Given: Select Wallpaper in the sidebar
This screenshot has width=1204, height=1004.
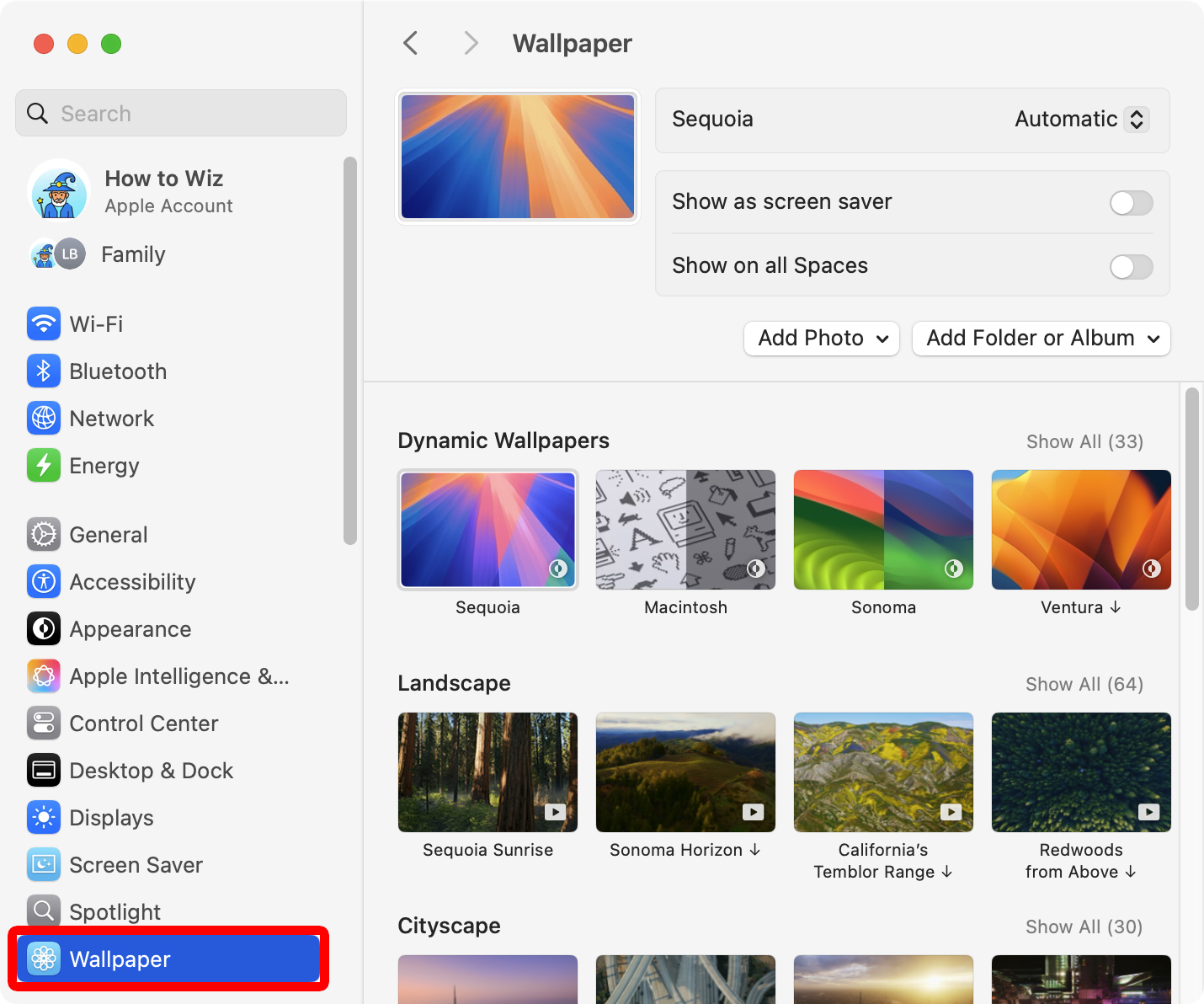Looking at the screenshot, I should (x=120, y=959).
